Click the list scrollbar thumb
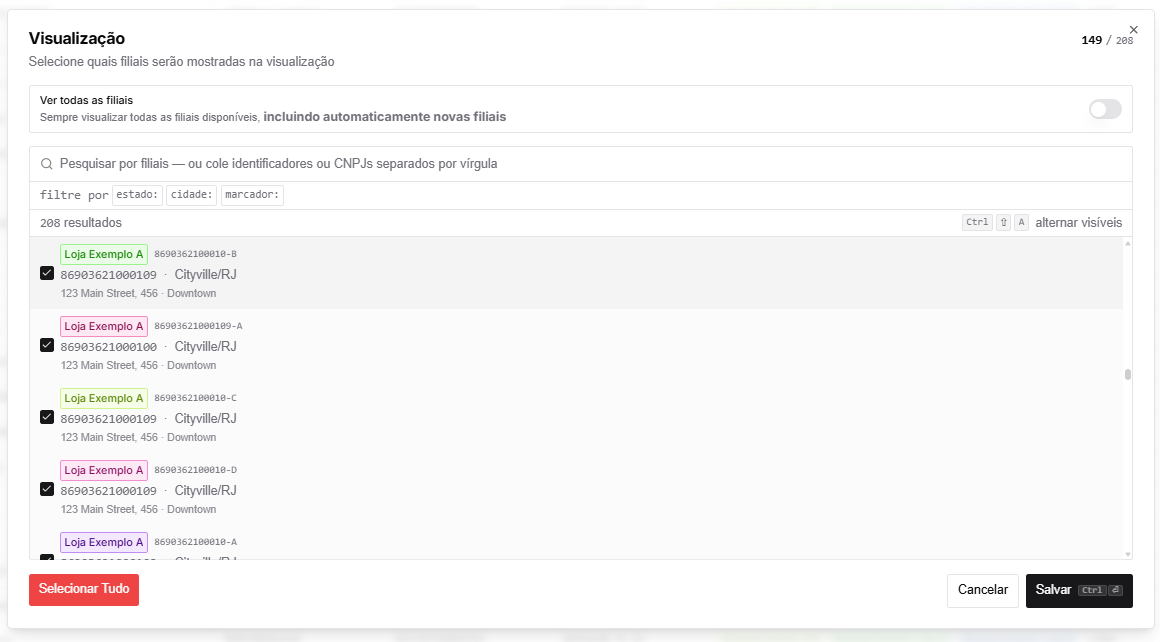 tap(1127, 374)
